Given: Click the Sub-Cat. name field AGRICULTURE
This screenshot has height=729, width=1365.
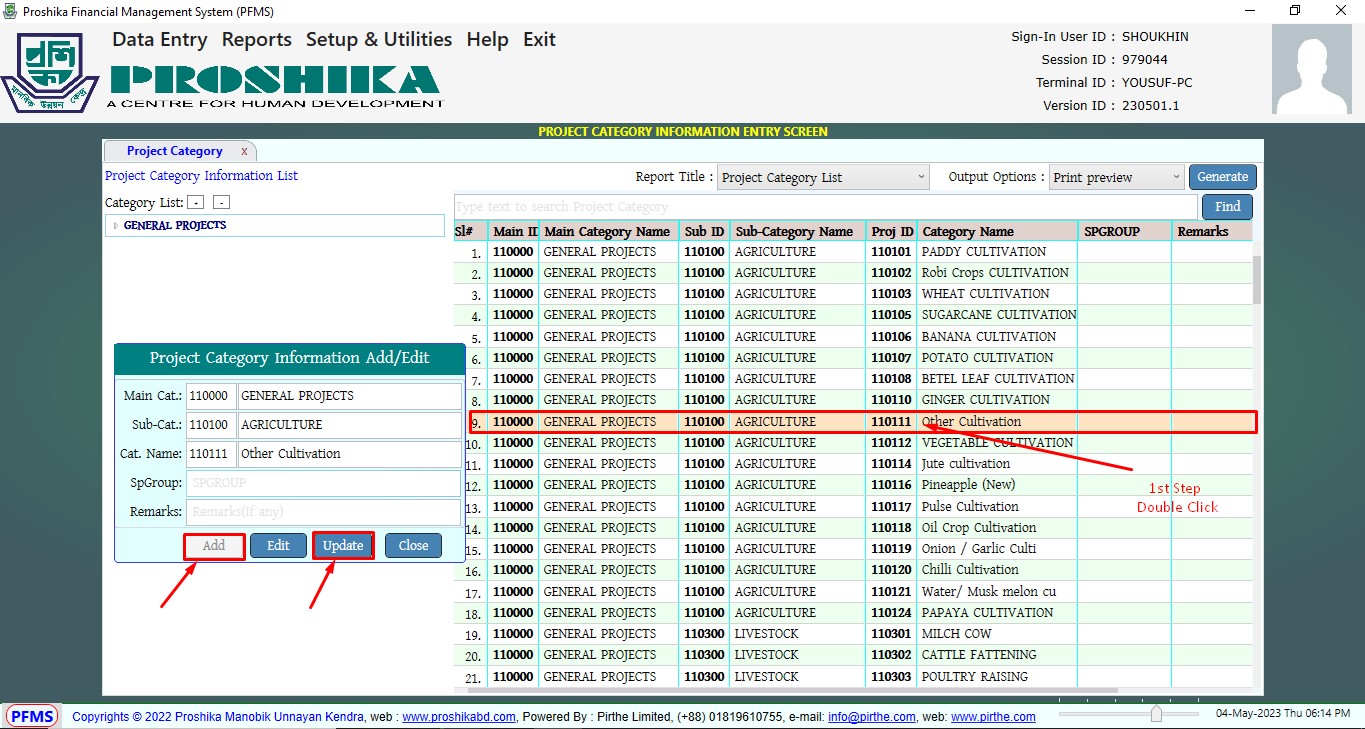Looking at the screenshot, I should click(x=350, y=425).
